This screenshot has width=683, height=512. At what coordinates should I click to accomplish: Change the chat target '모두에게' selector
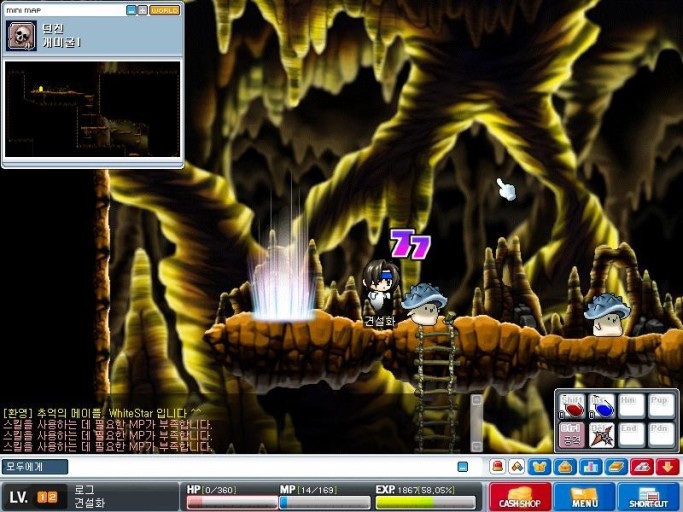pyautogui.click(x=35, y=467)
